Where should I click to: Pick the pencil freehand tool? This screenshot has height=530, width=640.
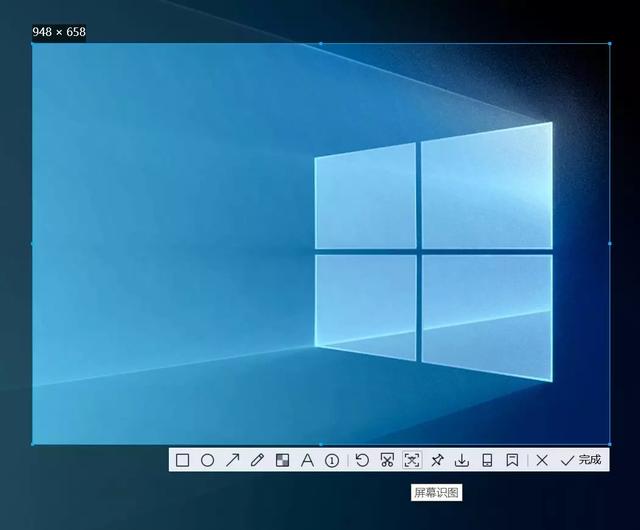(x=257, y=460)
